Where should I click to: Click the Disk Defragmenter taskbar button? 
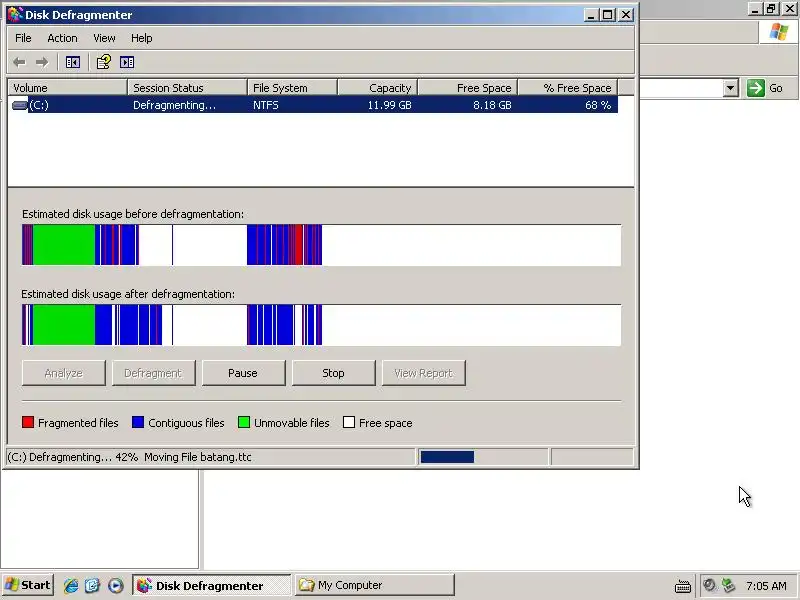[212, 585]
